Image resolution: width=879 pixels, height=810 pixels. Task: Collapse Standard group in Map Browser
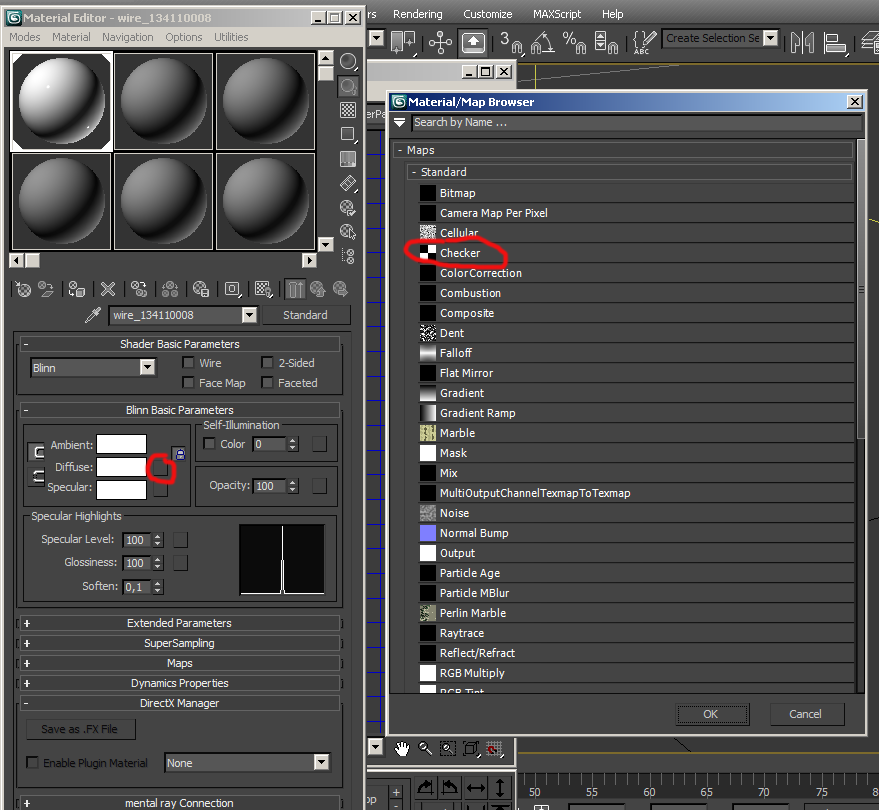point(414,172)
